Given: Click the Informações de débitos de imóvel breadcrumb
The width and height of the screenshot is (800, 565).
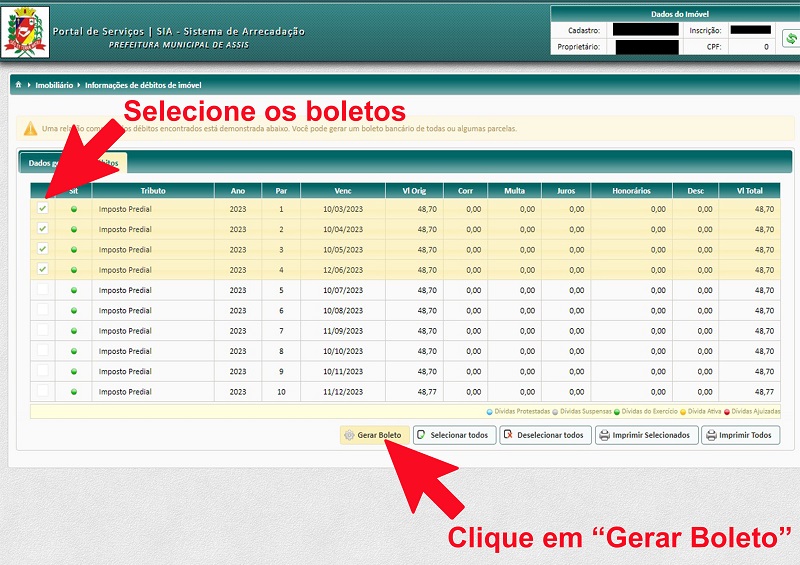Looking at the screenshot, I should click(143, 85).
